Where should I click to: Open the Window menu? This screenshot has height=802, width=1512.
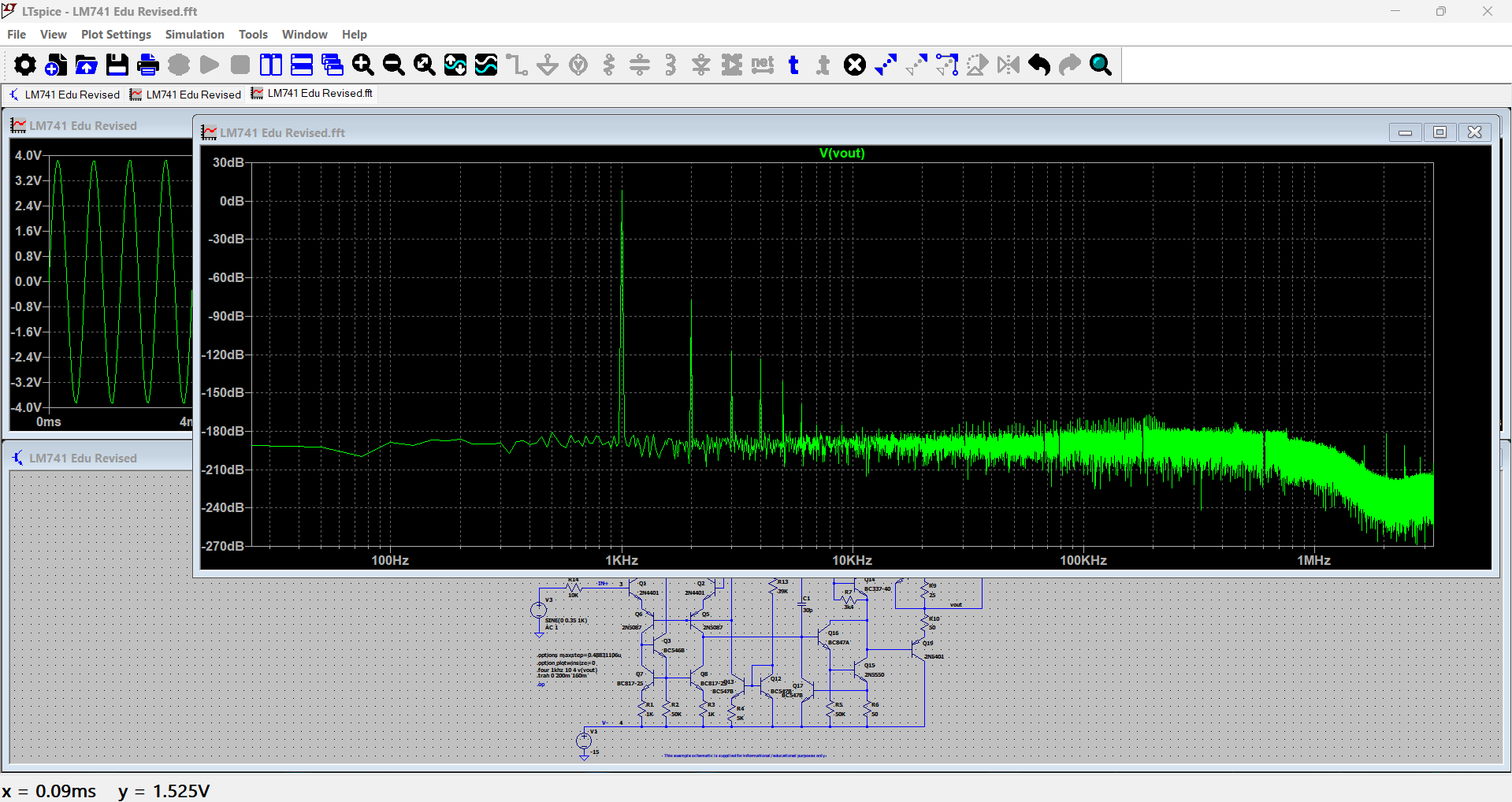(305, 35)
